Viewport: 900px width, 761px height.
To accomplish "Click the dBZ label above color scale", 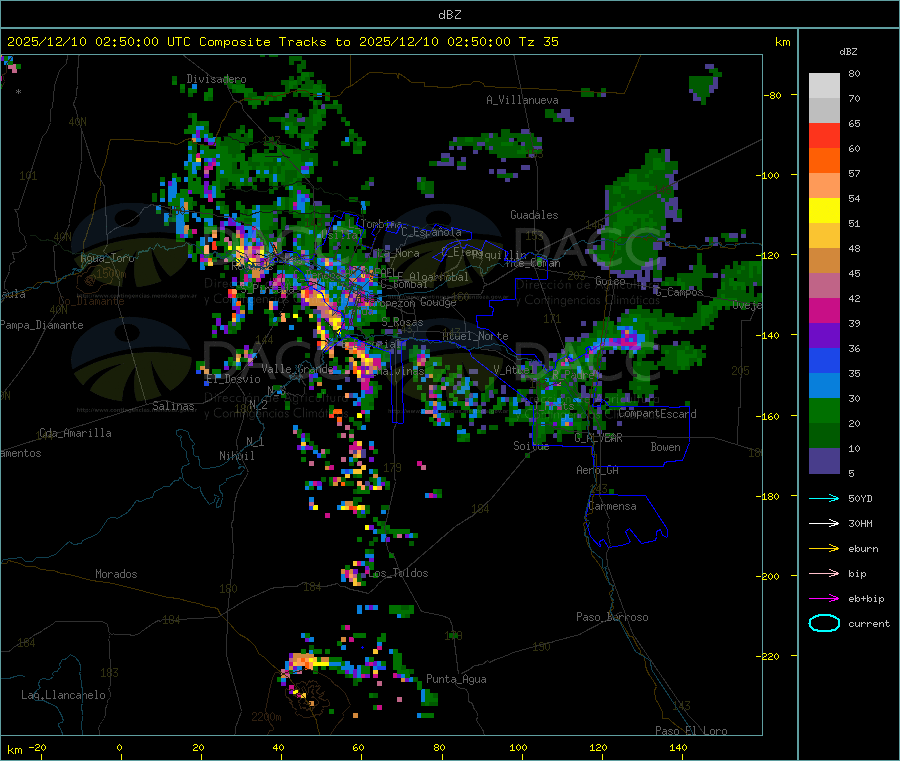I will click(x=848, y=52).
